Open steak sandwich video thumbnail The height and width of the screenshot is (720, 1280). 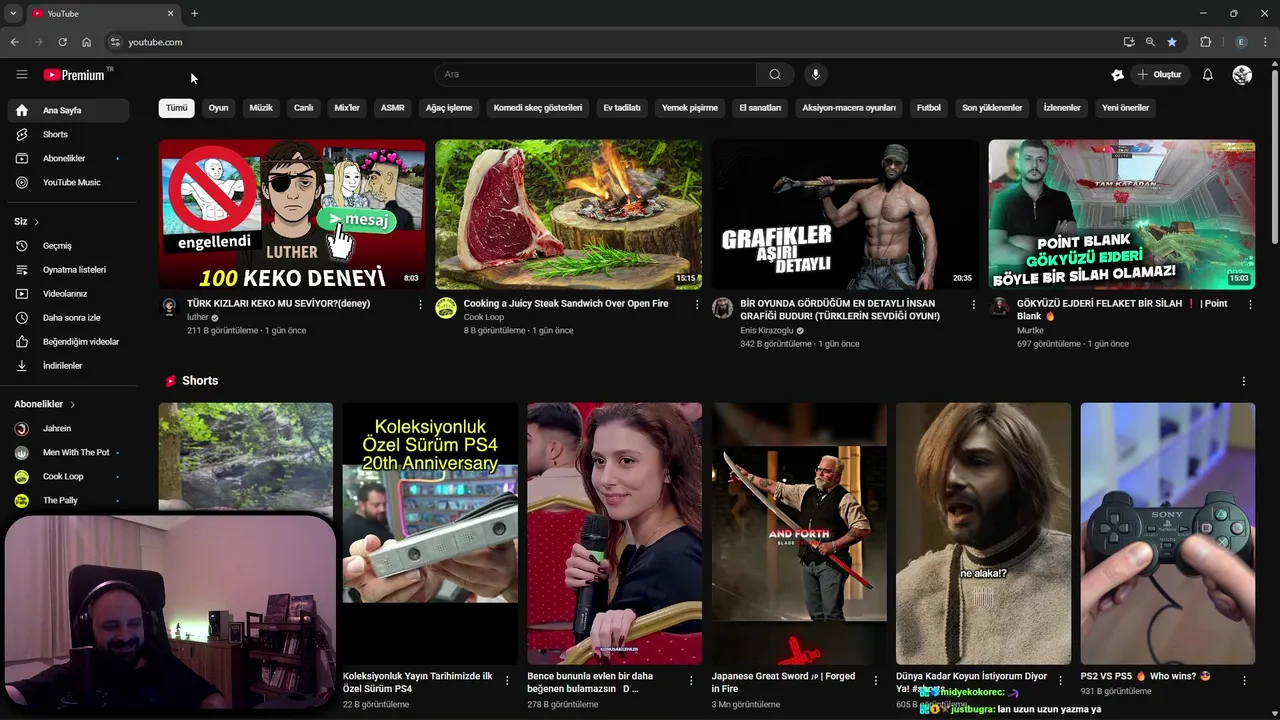point(568,214)
